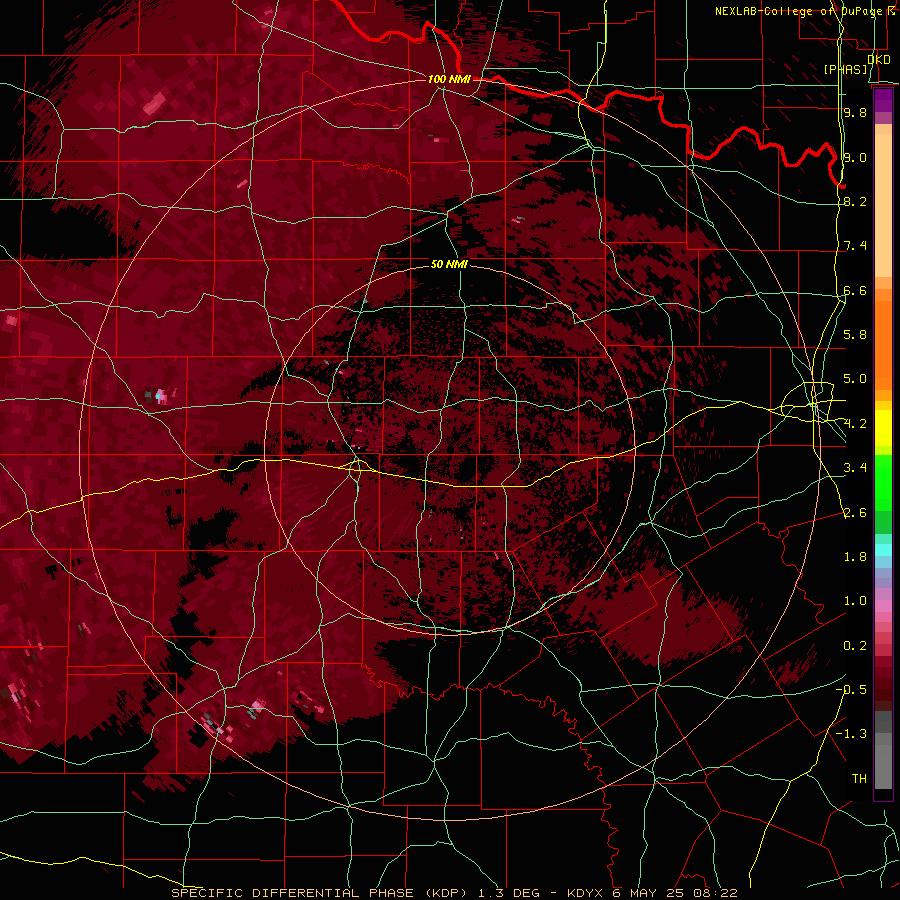
Task: Click the TH threshold label on legend
Action: 859,778
